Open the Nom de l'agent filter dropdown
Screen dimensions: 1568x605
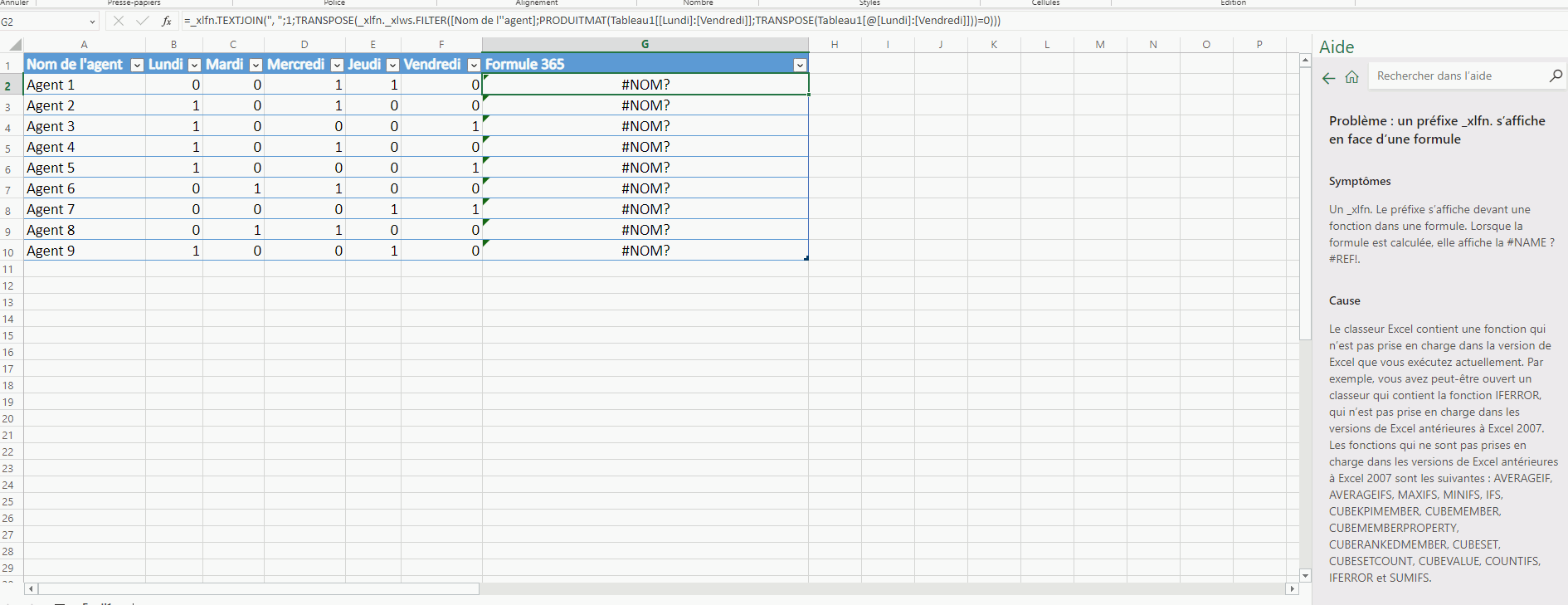[138, 65]
